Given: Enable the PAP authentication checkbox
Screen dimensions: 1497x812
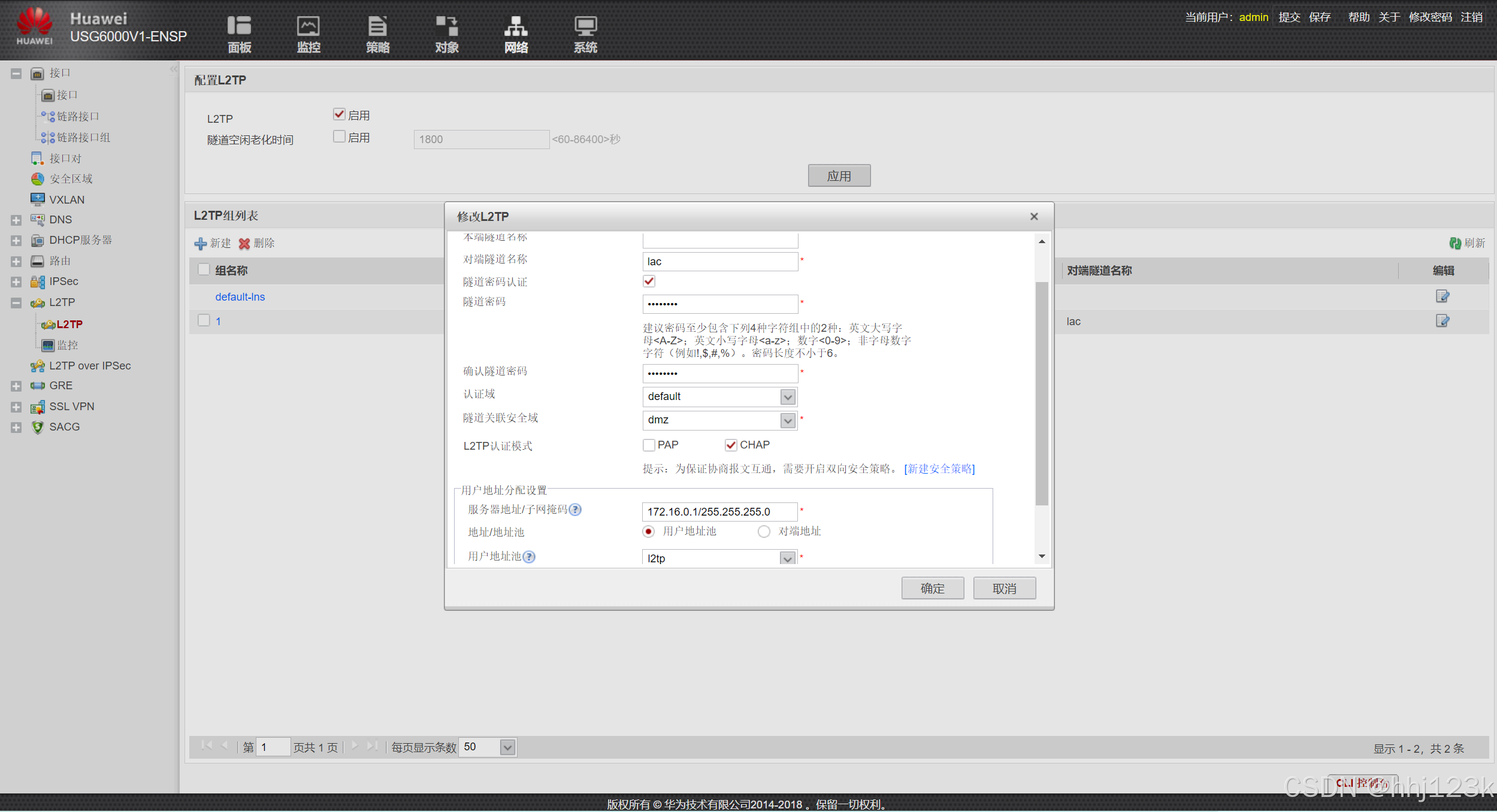Looking at the screenshot, I should coord(649,445).
